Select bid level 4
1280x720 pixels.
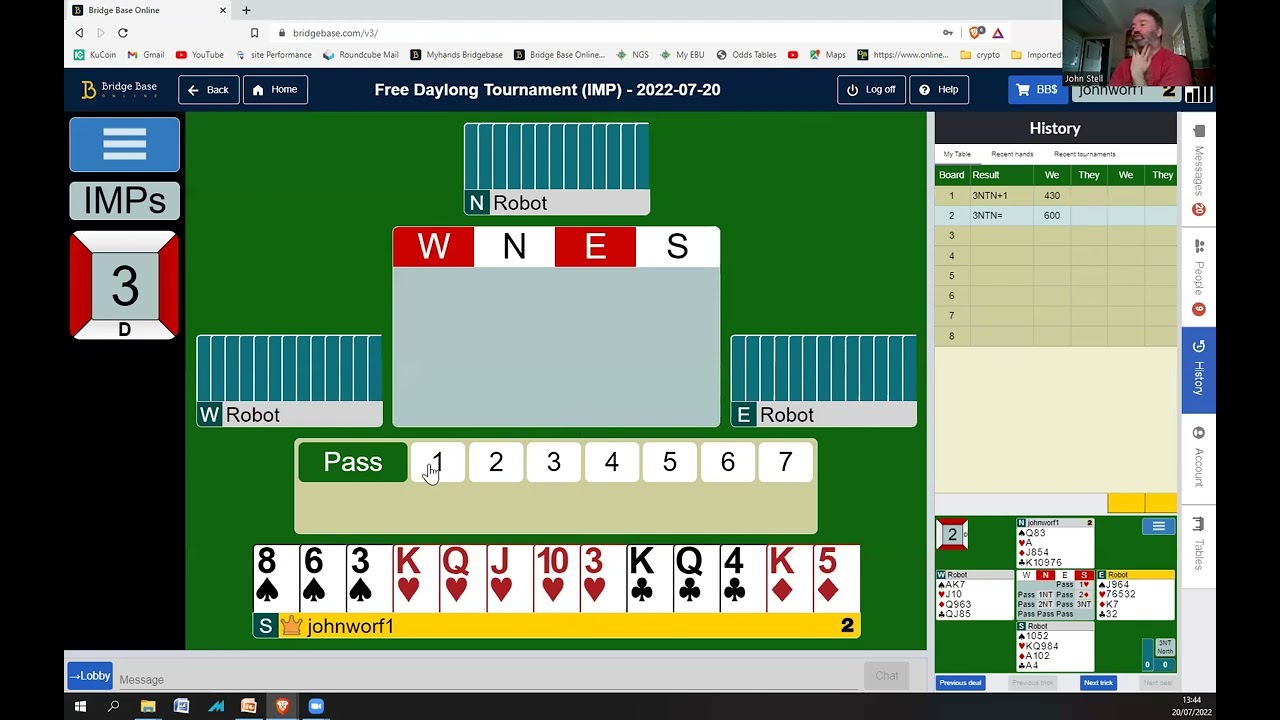[x=612, y=462]
